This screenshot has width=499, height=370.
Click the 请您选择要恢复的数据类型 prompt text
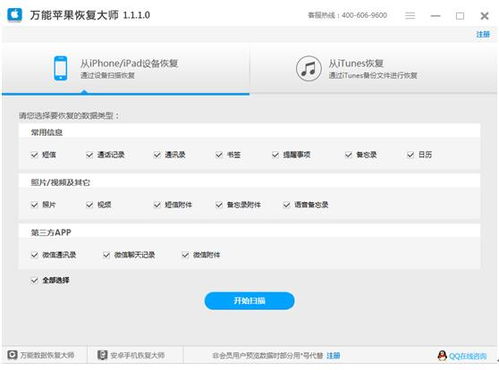[x=69, y=116]
